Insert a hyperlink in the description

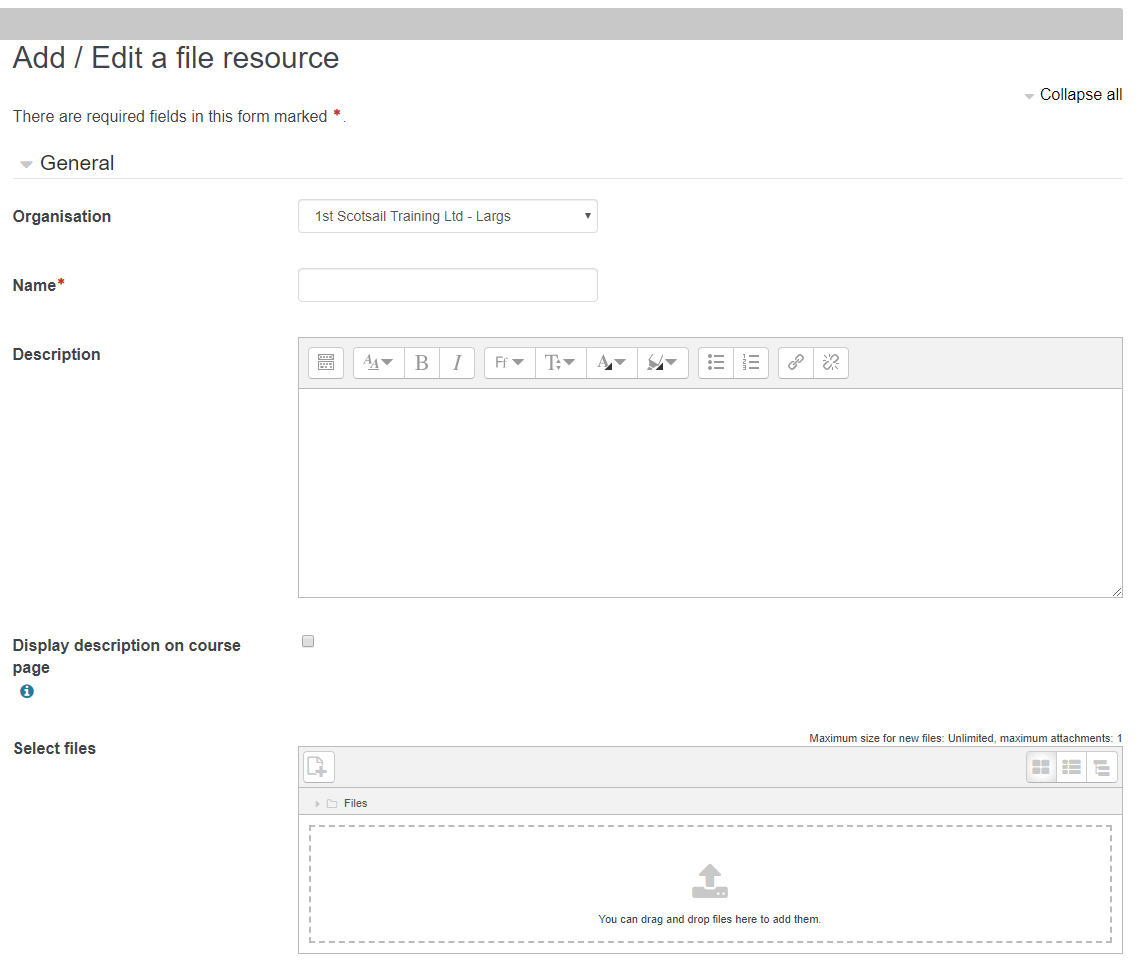click(796, 363)
